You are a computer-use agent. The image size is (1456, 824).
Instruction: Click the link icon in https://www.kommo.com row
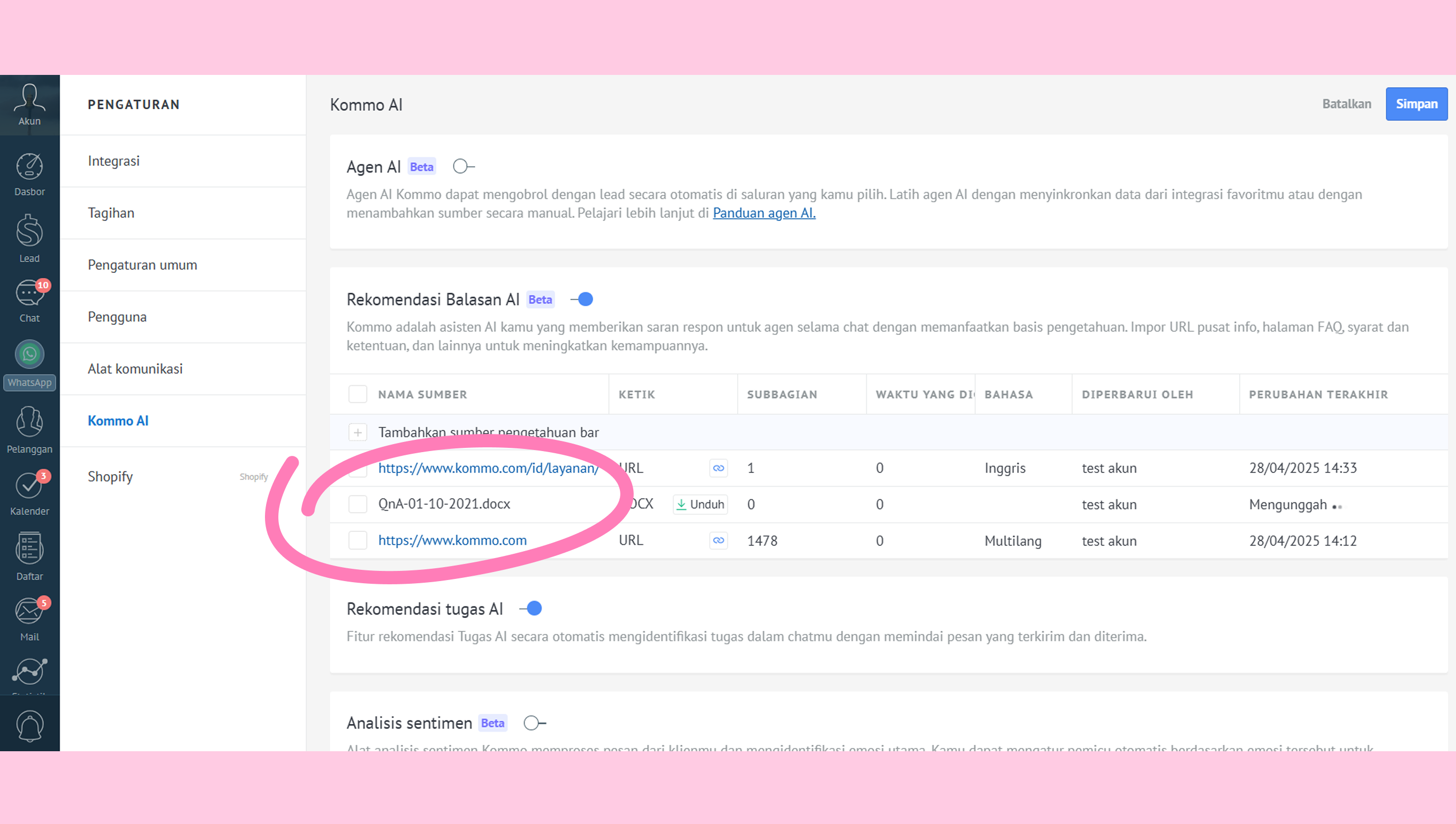tap(718, 540)
